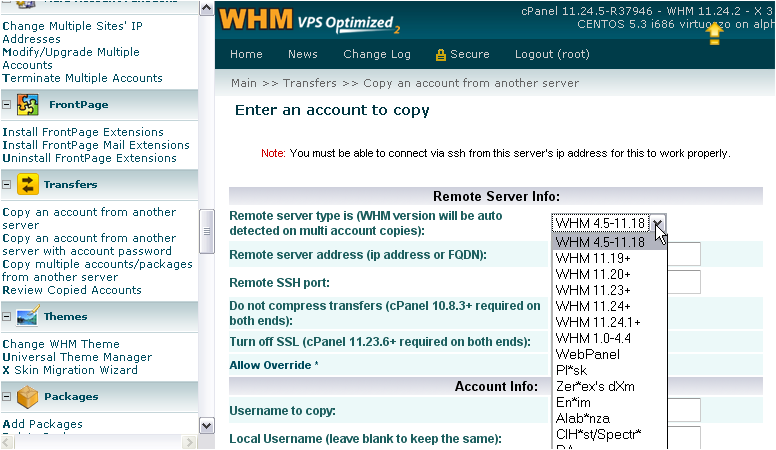The image size is (776, 450).
Task: Click sidebar scroll up arrow
Action: click(x=206, y=8)
